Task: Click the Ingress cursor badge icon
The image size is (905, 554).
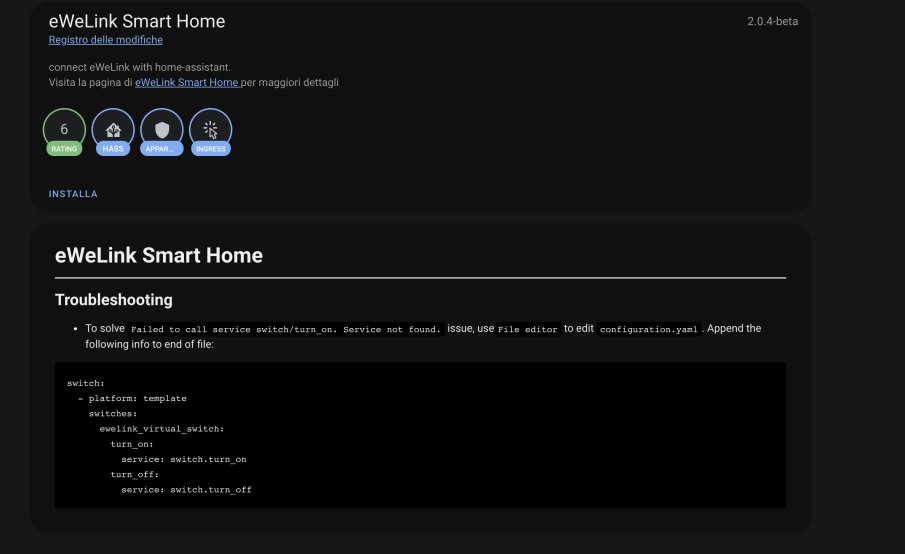Action: [211, 132]
